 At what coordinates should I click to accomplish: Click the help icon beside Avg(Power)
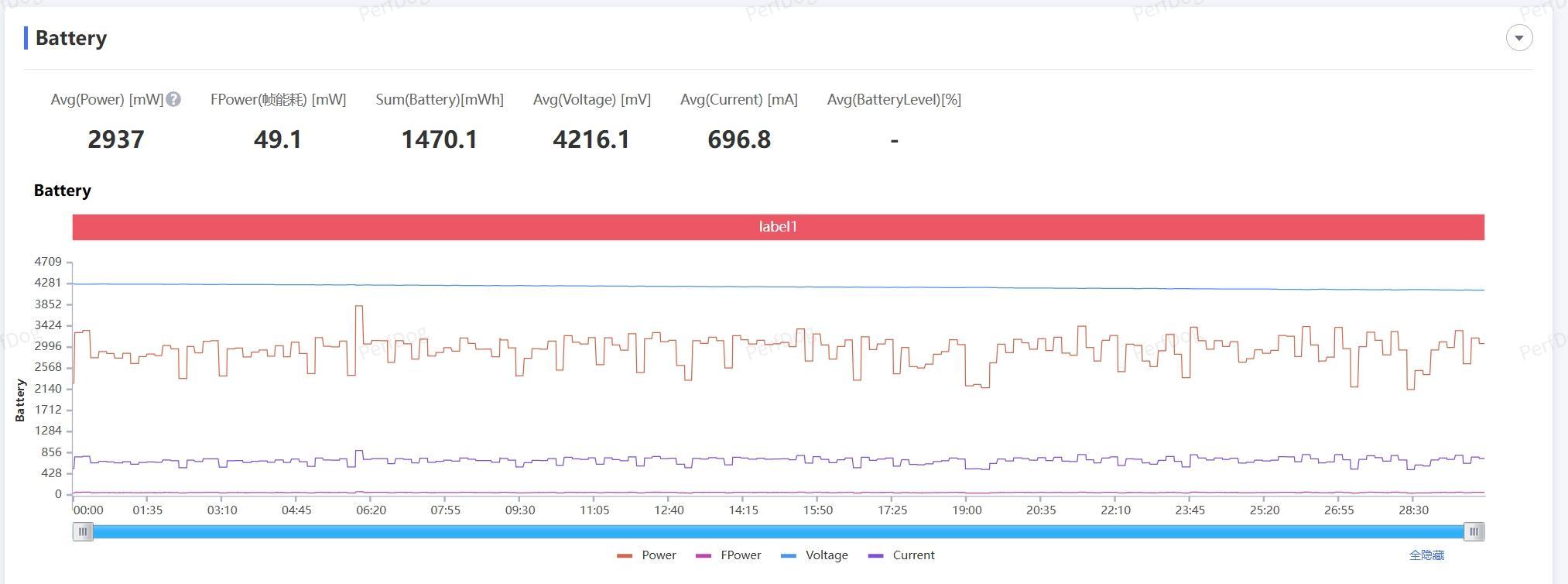coord(174,99)
